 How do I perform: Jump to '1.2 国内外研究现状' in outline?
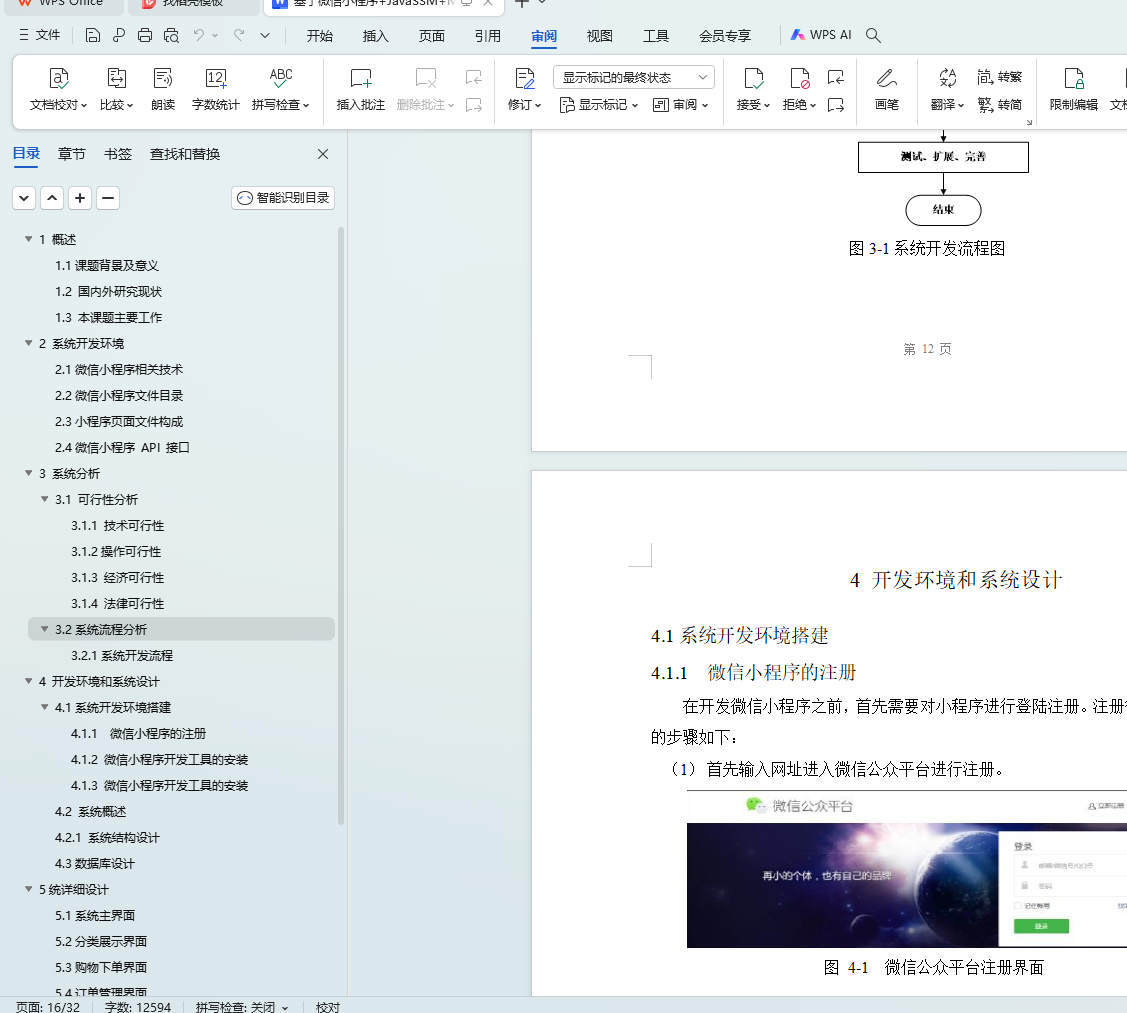pos(109,291)
